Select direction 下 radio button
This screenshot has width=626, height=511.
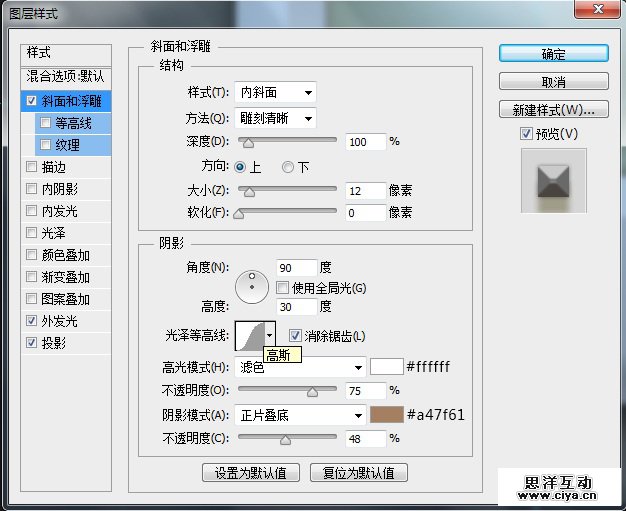288,166
